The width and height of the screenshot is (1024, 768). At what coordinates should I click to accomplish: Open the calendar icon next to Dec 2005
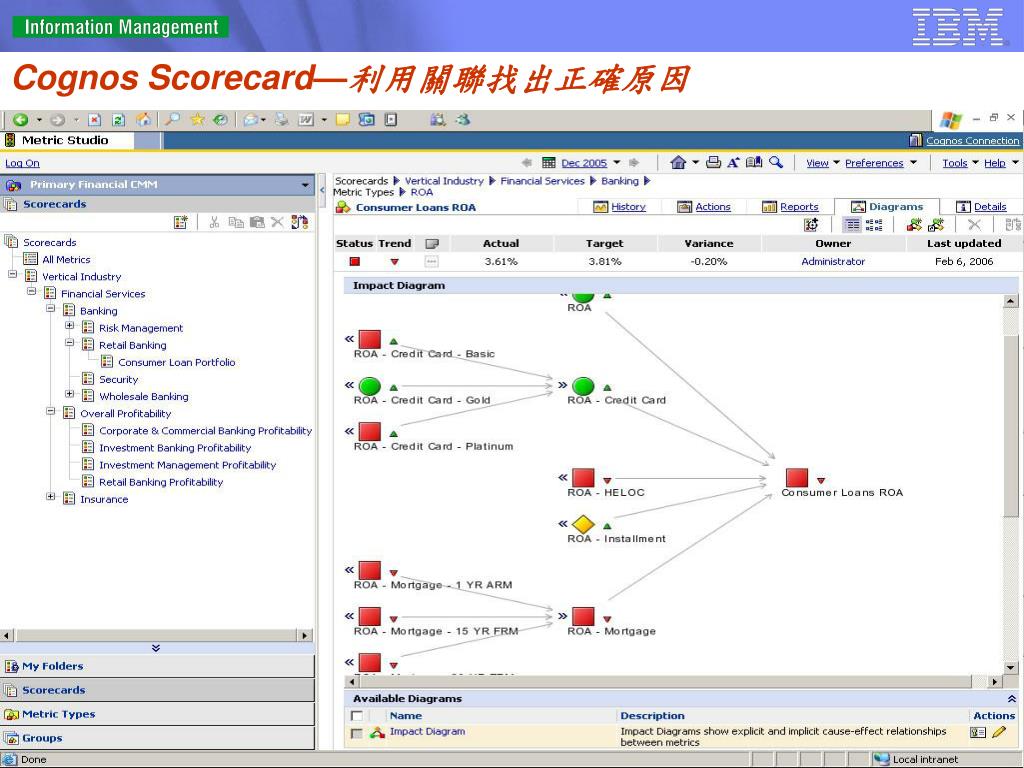point(549,163)
